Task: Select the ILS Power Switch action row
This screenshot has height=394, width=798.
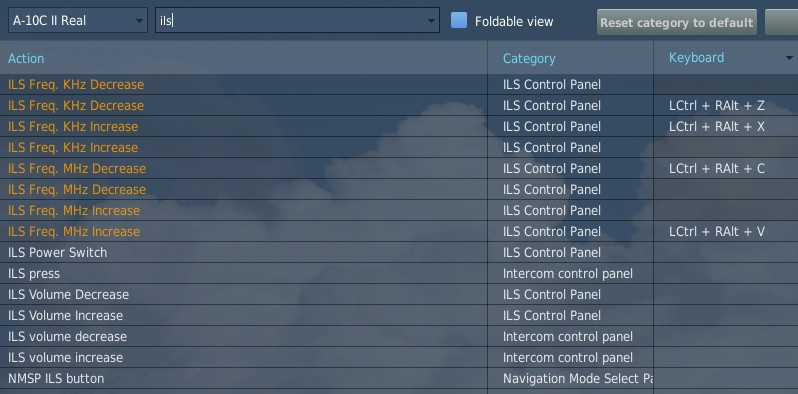Action: [244, 252]
